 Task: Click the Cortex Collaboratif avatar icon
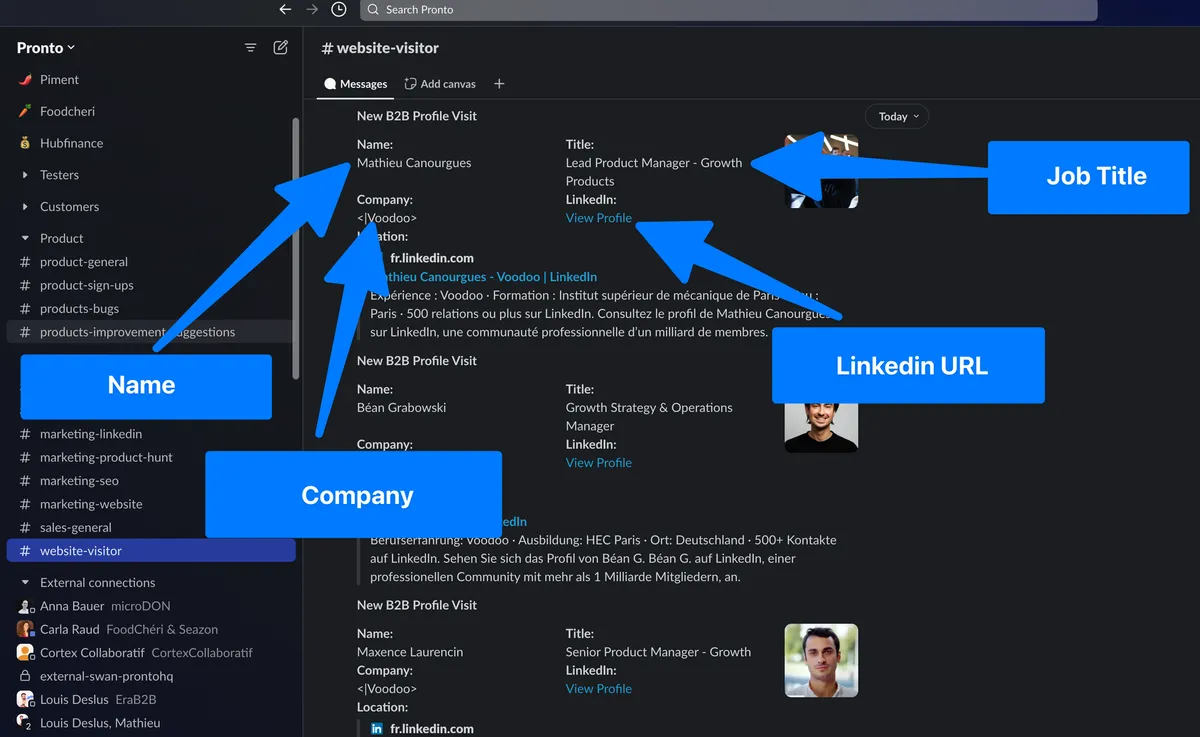pos(25,653)
